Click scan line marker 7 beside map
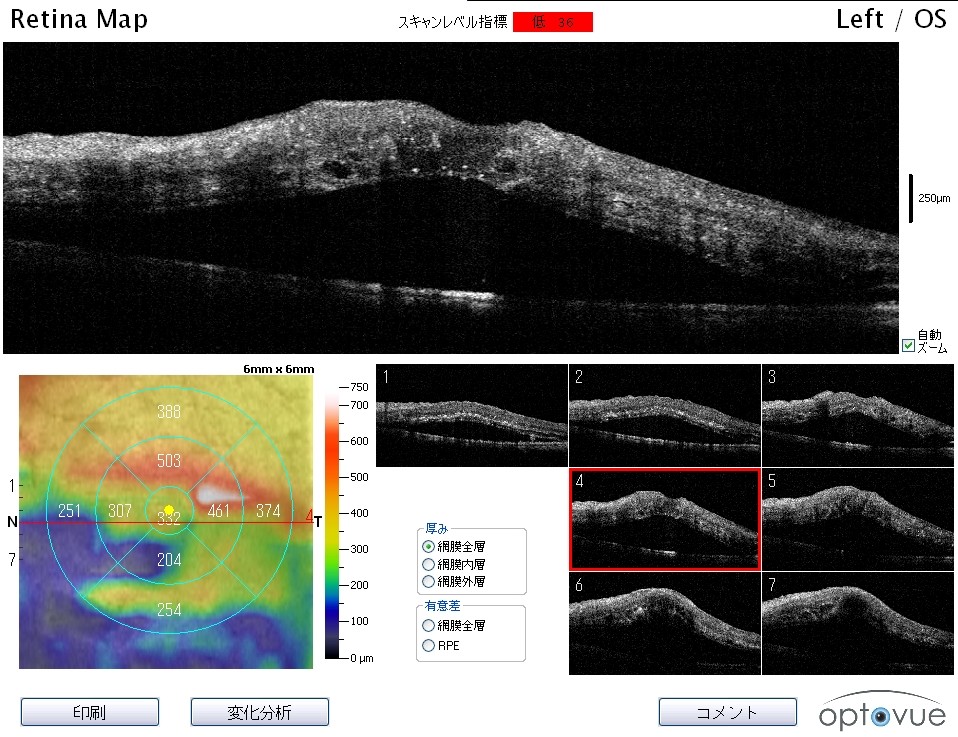Viewport: 958px width, 737px height. (x=12, y=559)
